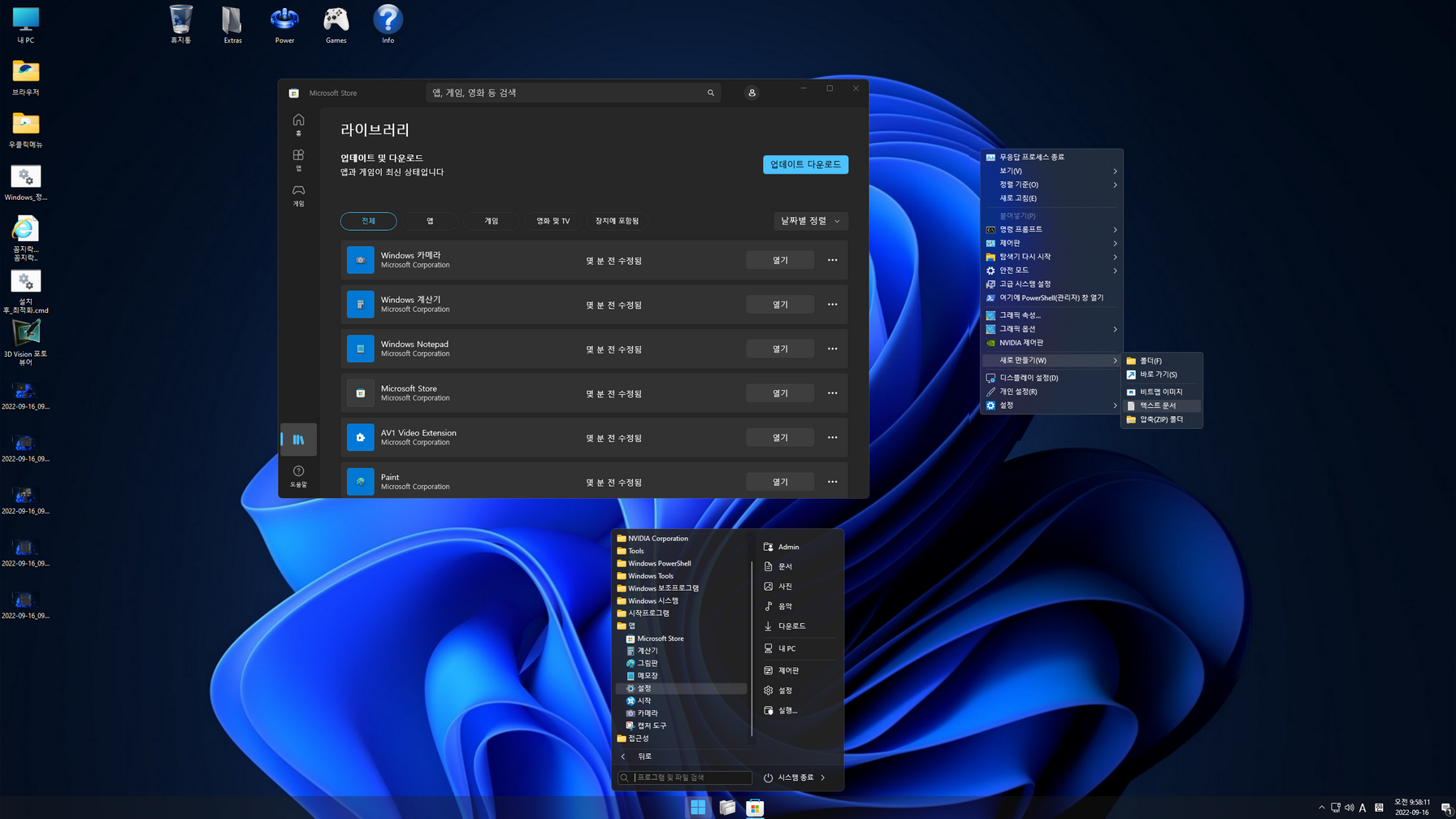Viewport: 1456px width, 819px height.
Task: Click NVIDIA 제어판 context menu item
Action: [1052, 343]
